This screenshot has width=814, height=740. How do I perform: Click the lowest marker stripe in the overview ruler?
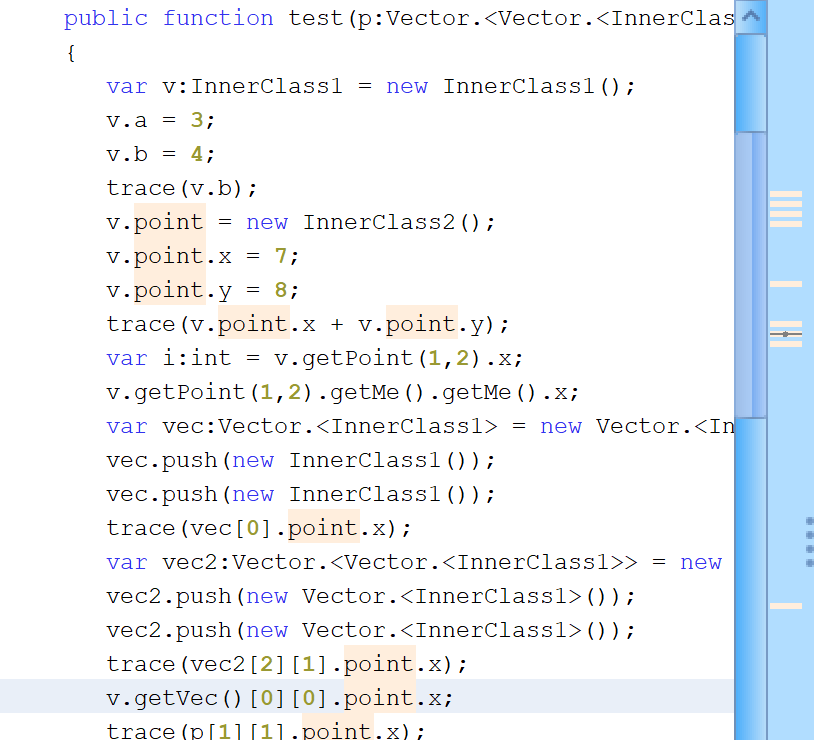(785, 605)
